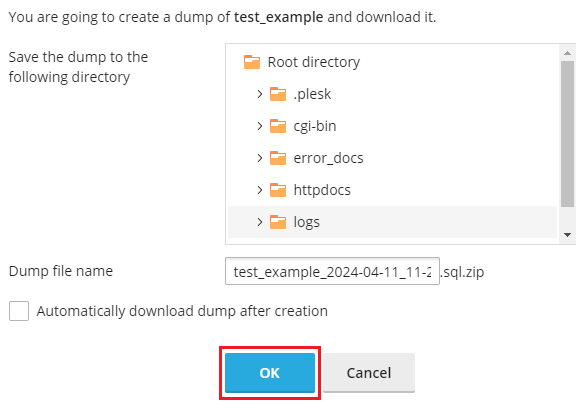This screenshot has width=576, height=409.
Task: Expand the error_docs folder chevron
Action: click(260, 158)
